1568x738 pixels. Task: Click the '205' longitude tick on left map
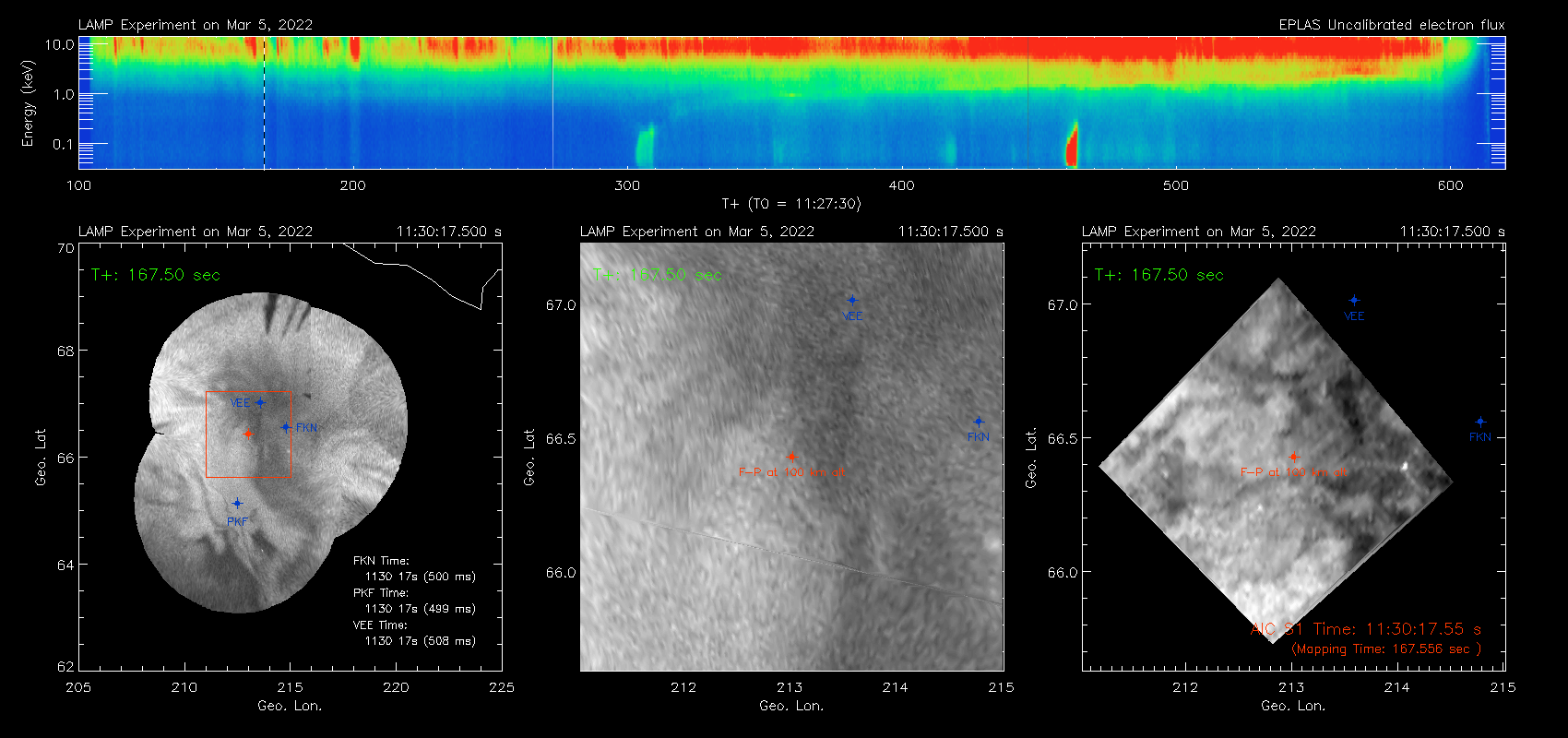coord(78,687)
